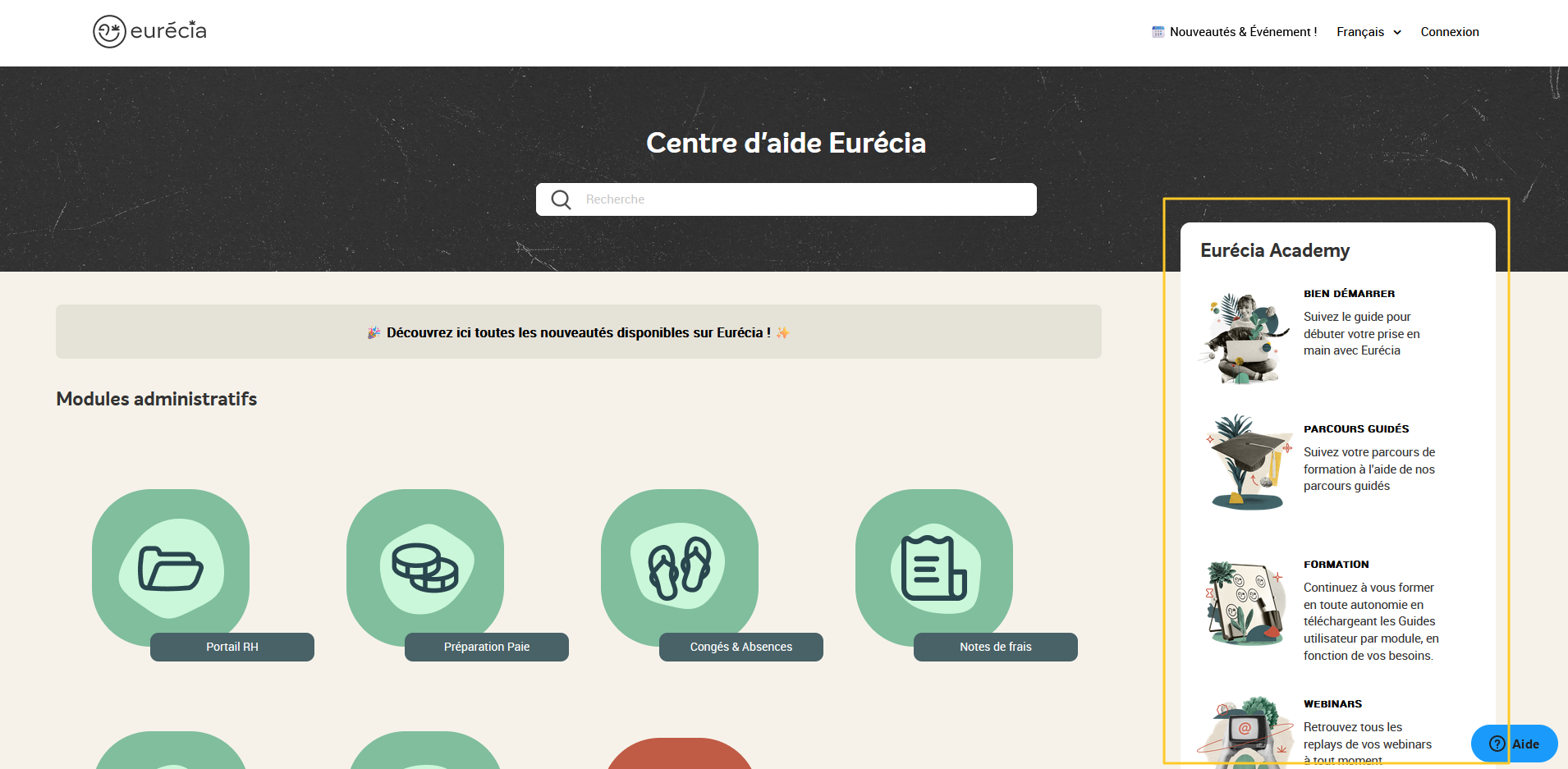Click the Connexion link

point(1450,32)
